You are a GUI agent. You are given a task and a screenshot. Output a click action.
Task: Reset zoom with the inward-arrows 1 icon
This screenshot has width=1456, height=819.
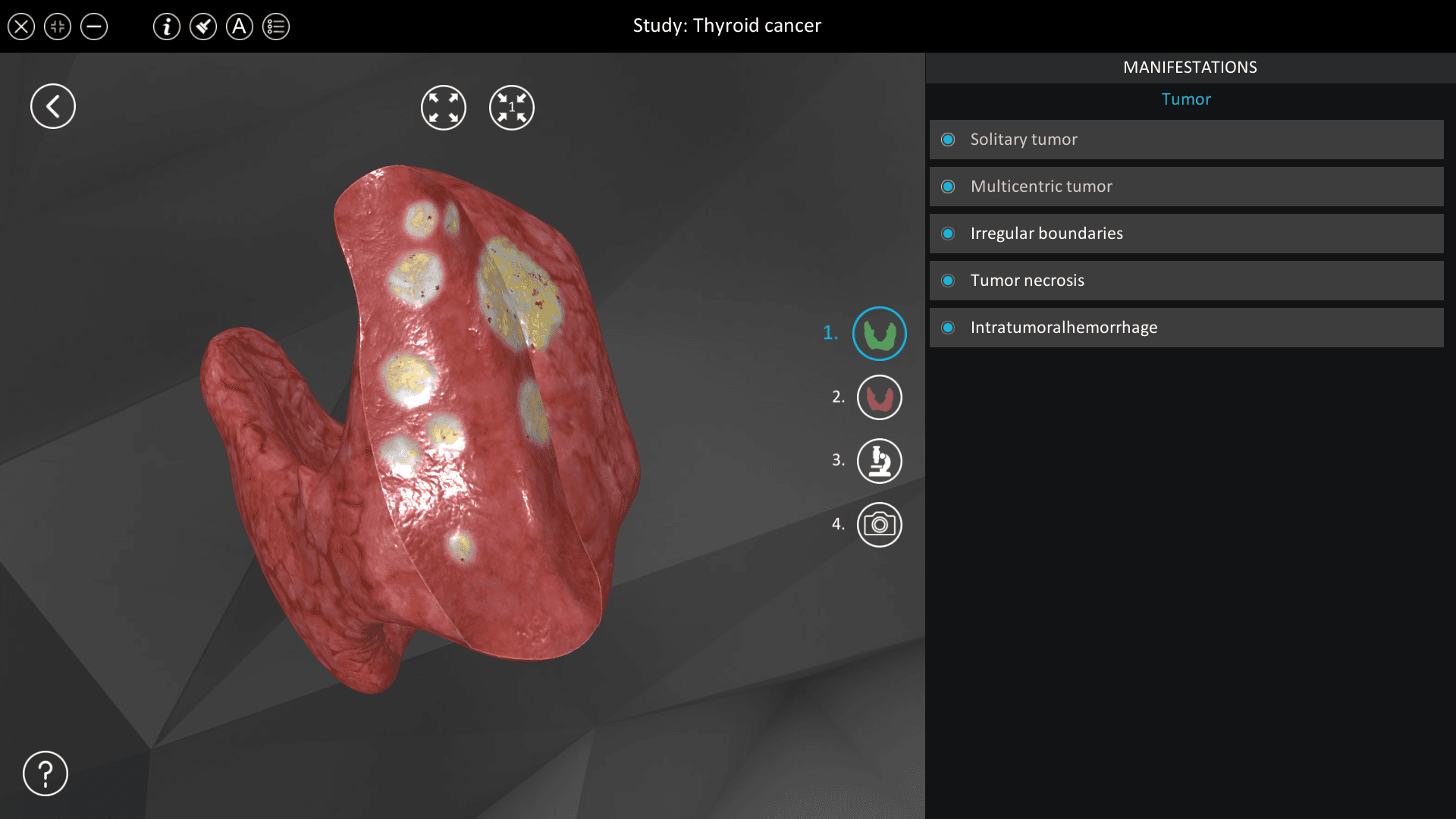[x=512, y=108]
